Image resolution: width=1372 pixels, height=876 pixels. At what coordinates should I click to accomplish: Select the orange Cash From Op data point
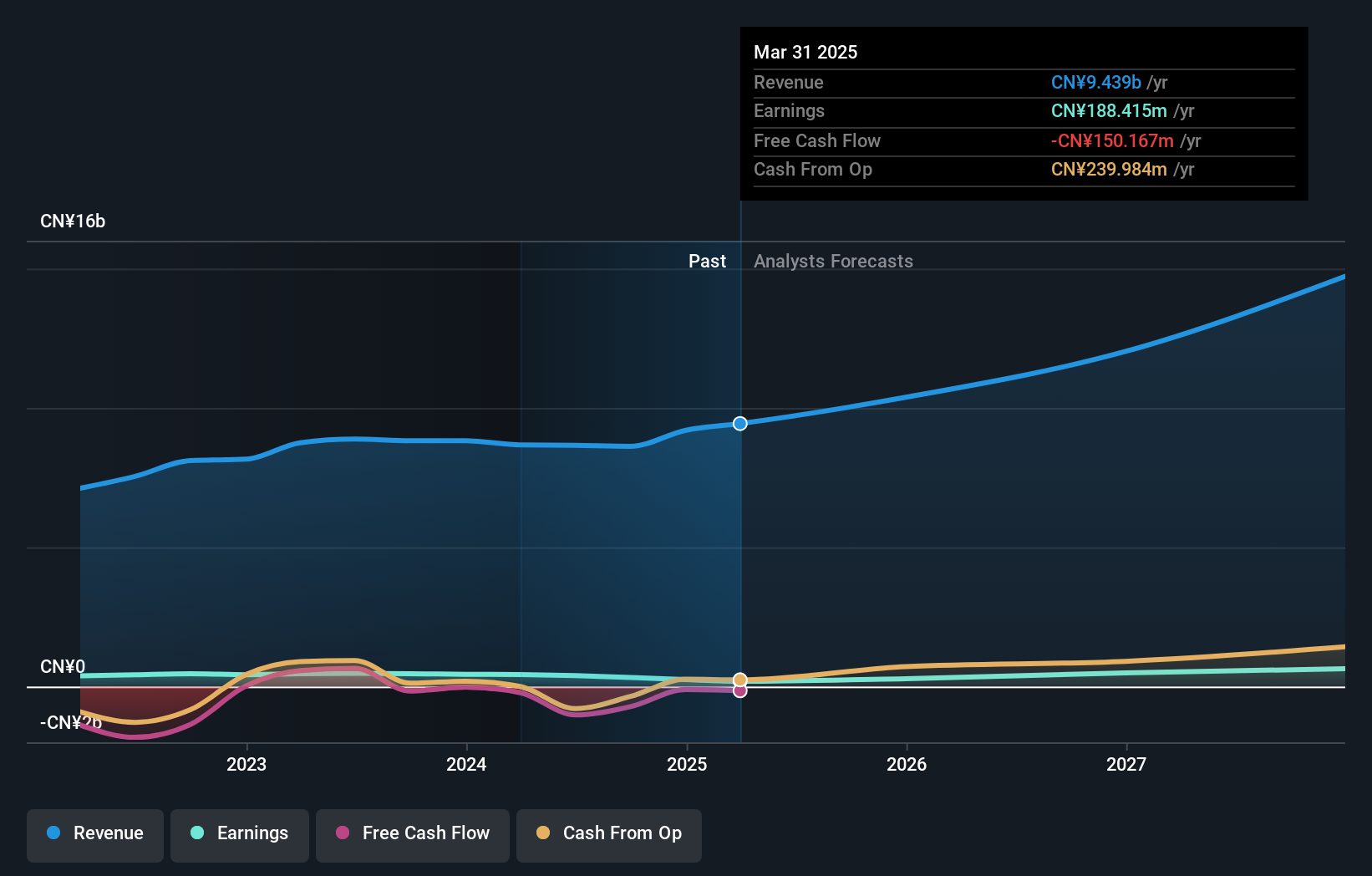pyautogui.click(x=740, y=680)
